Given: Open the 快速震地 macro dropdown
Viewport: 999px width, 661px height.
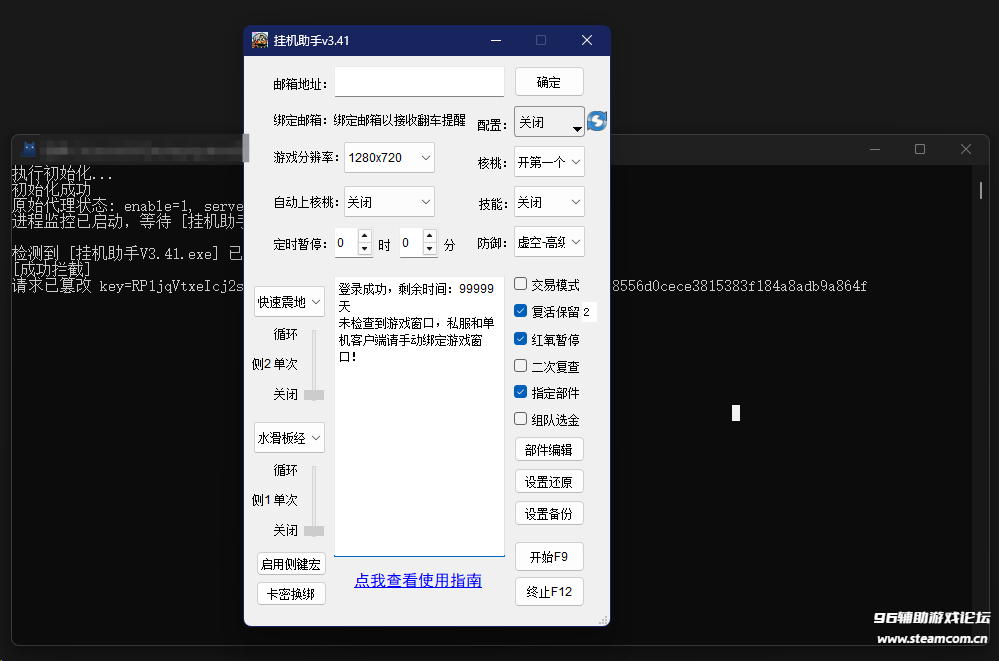Looking at the screenshot, I should tap(289, 301).
